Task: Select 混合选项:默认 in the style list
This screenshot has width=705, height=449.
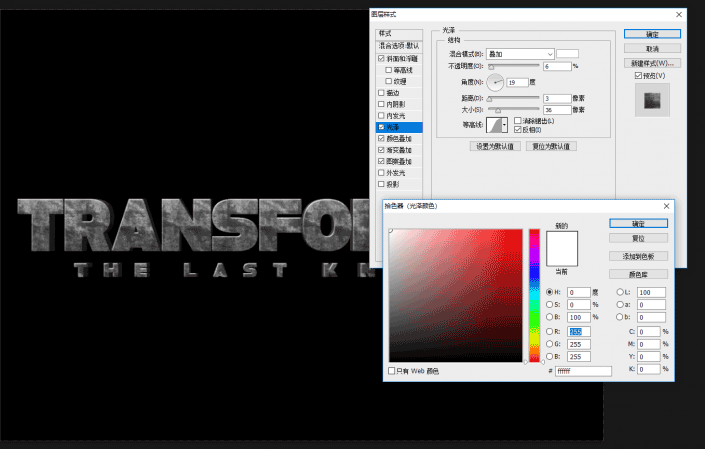Action: (399, 46)
